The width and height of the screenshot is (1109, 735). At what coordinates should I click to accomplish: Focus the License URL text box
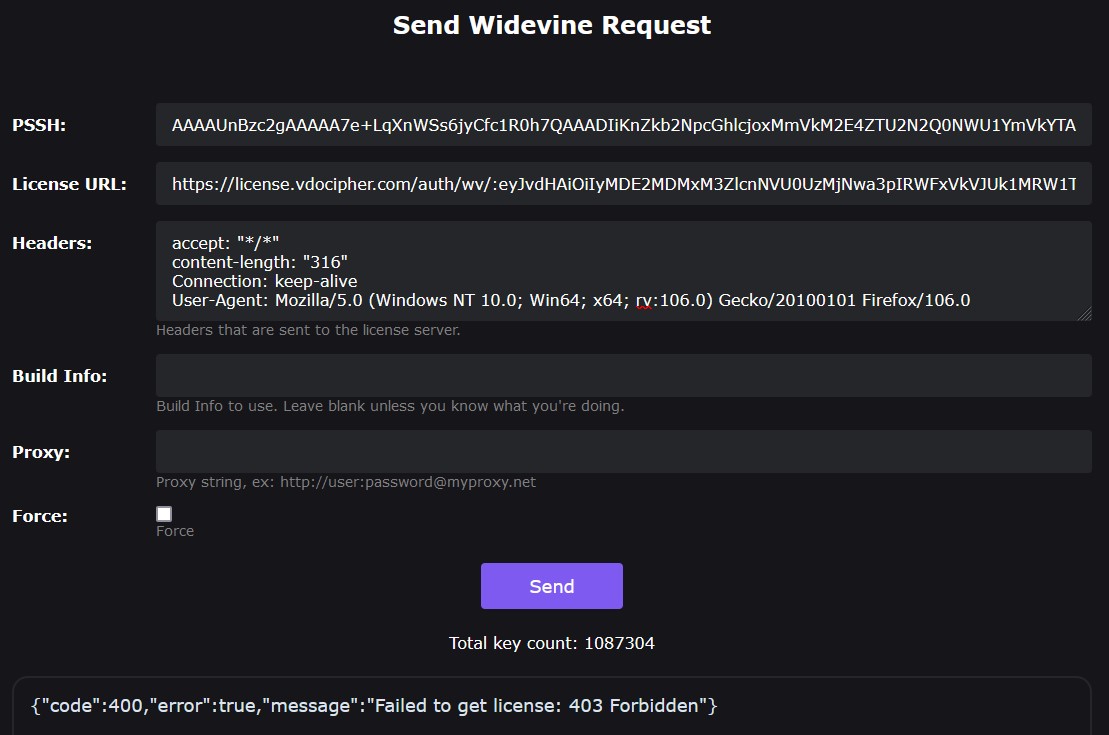tap(623, 184)
